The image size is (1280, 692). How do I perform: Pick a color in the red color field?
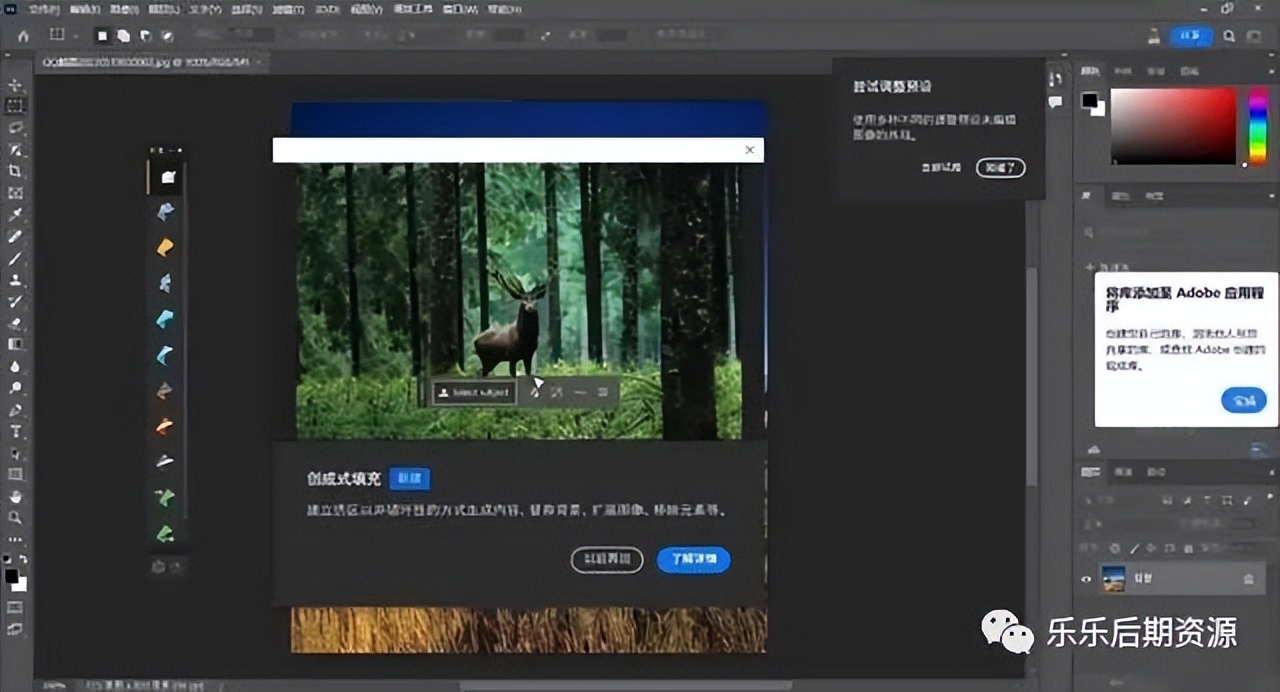click(1173, 125)
